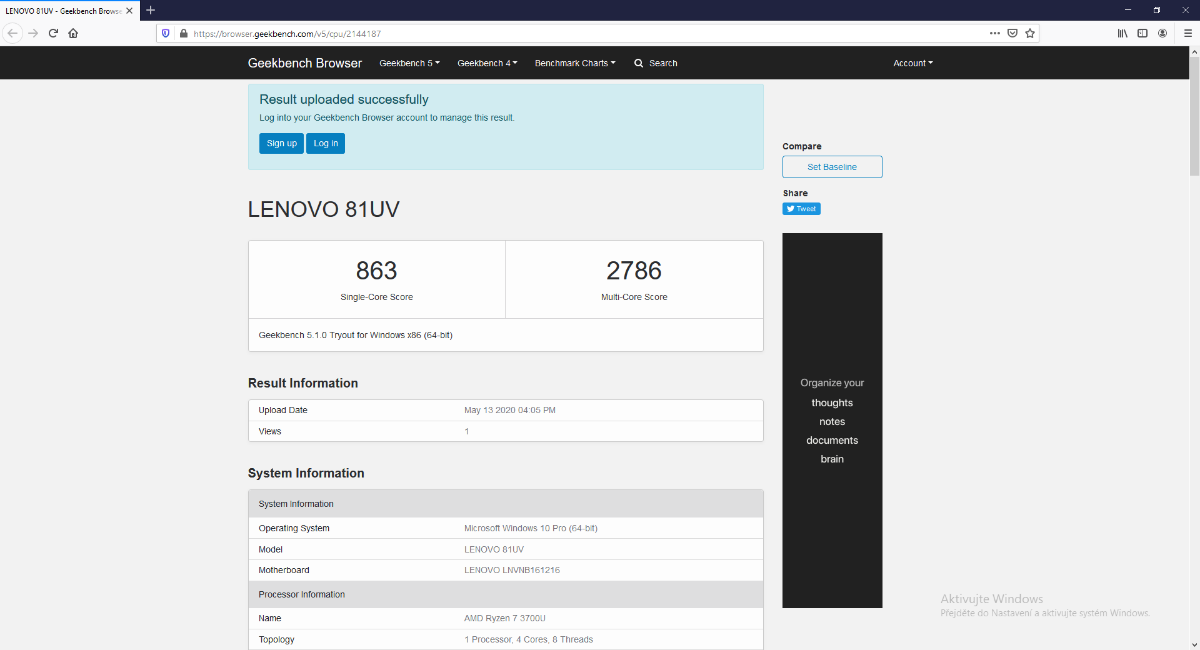Bookmark this page with the star icon
1200x650 pixels.
pyautogui.click(x=1030, y=33)
